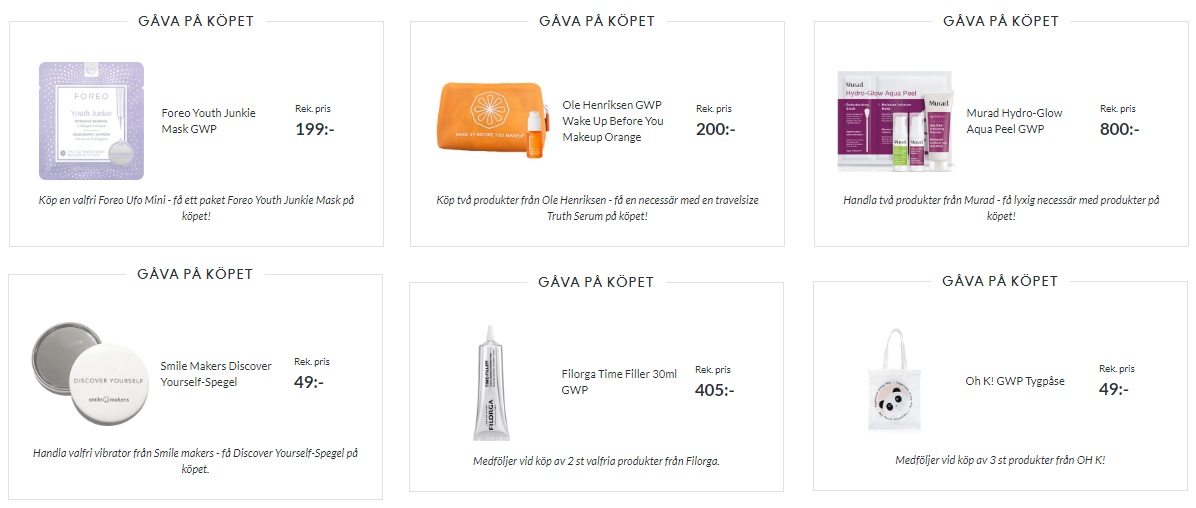
Task: Click the Foreo Youth Junkie Mask GWP title
Action: 209,121
